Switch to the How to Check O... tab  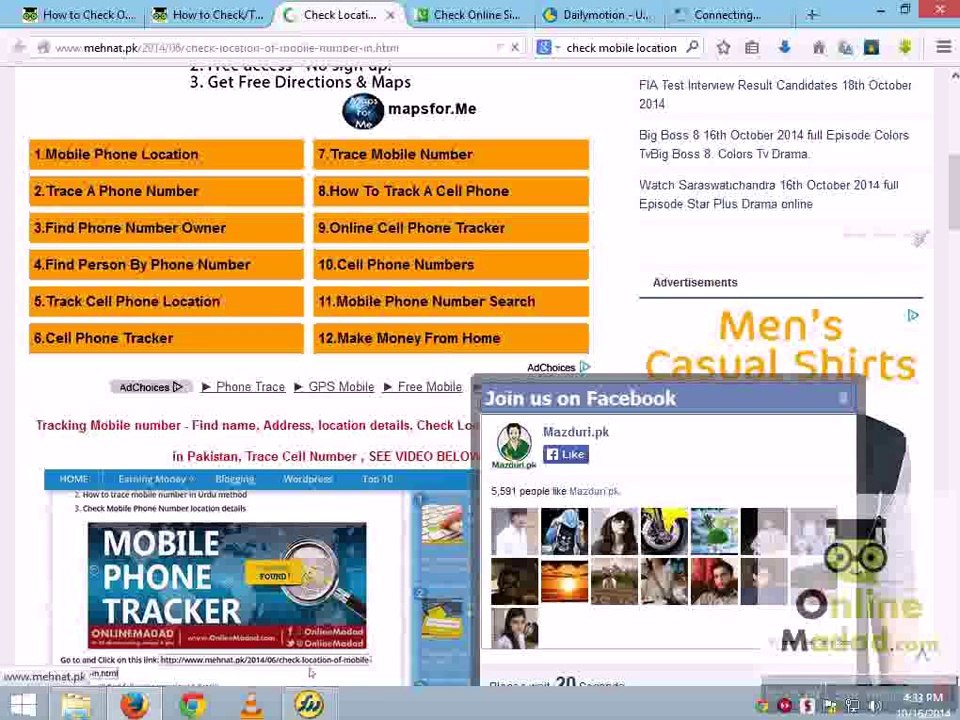tap(78, 15)
